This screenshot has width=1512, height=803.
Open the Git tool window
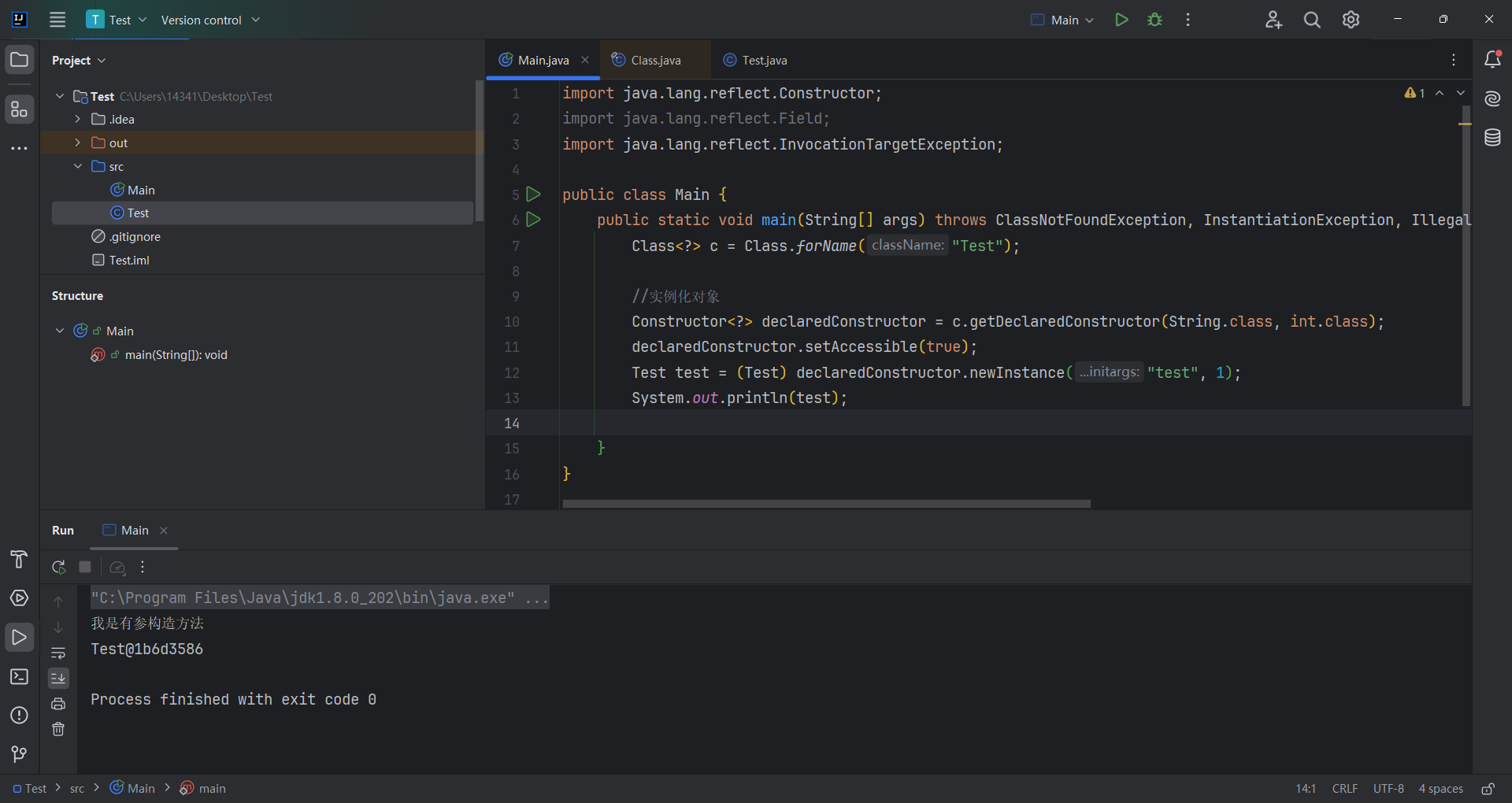20,754
